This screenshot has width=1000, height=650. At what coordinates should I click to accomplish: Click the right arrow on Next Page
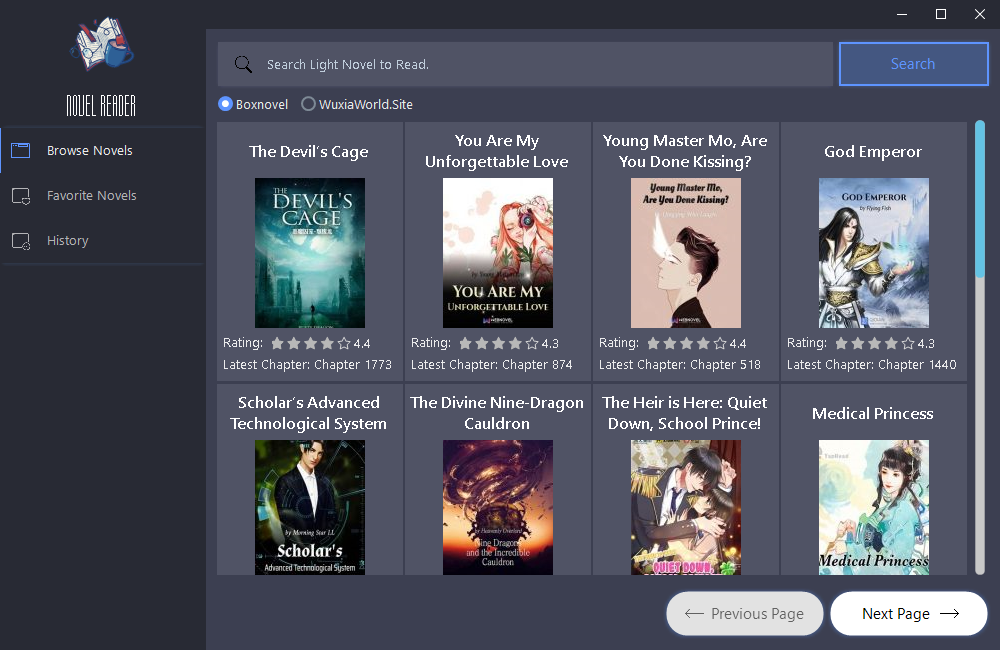coord(950,614)
